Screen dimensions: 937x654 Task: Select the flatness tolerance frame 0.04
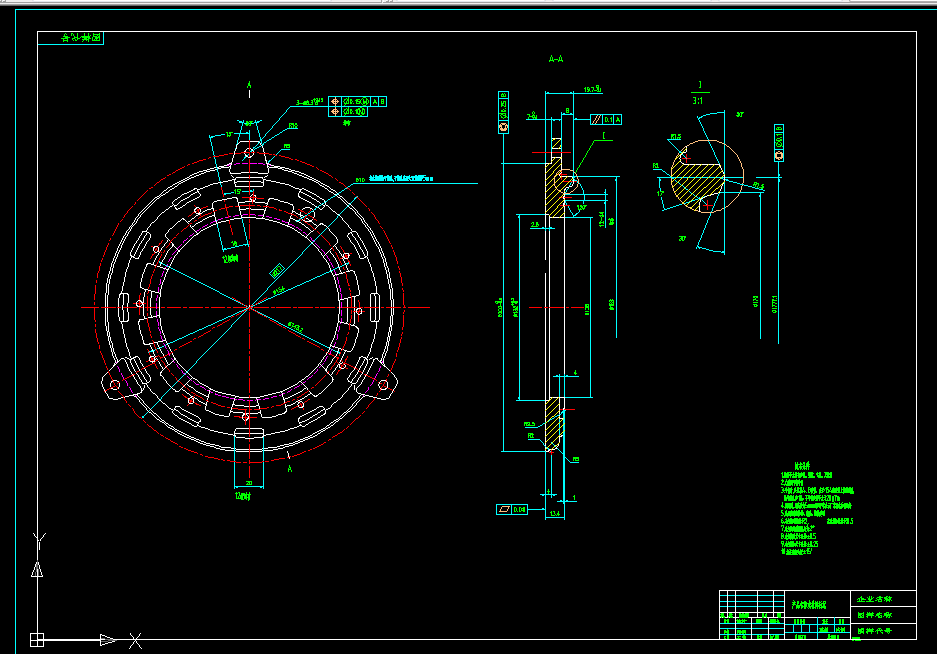512,509
